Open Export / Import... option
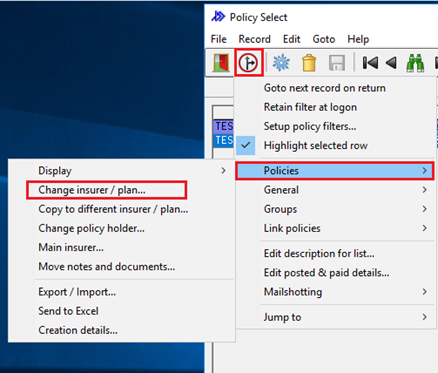The height and width of the screenshot is (373, 438). 122,292
